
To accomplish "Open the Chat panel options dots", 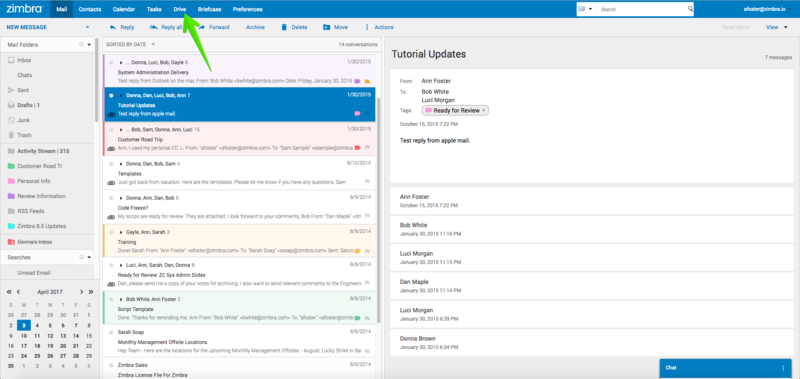I will click(783, 368).
